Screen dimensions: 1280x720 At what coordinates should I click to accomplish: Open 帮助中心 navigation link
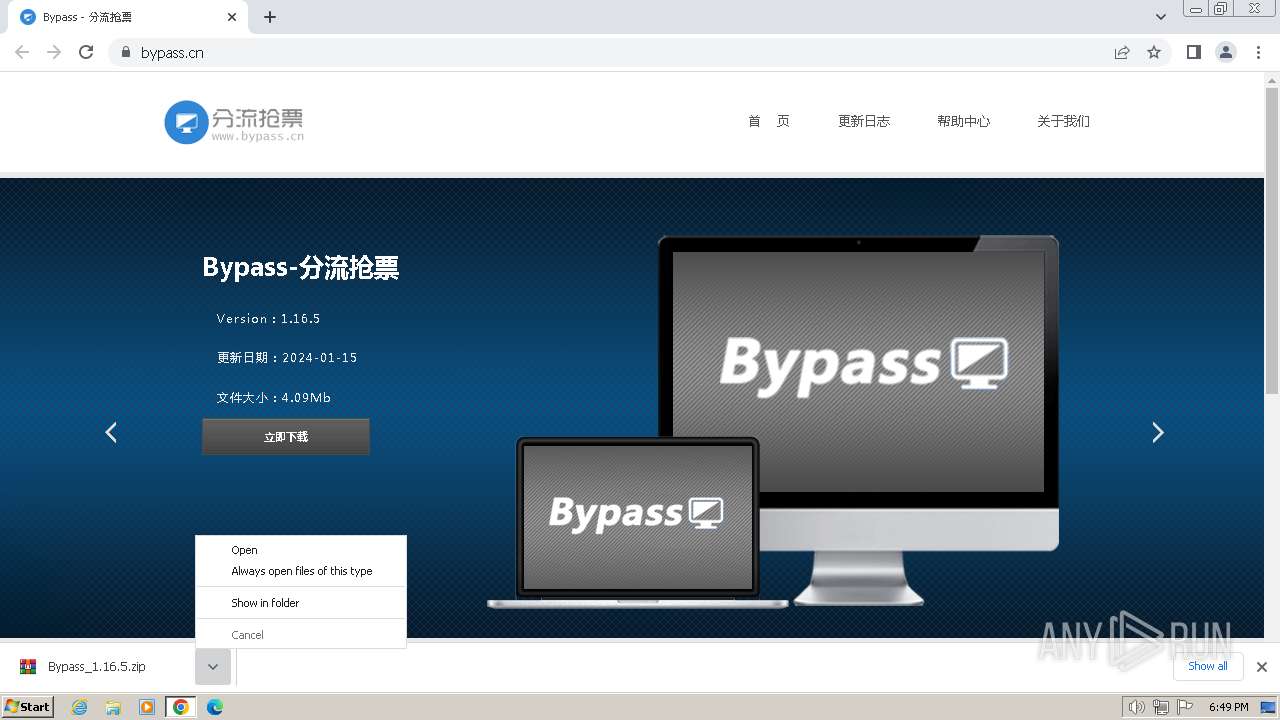(x=963, y=121)
